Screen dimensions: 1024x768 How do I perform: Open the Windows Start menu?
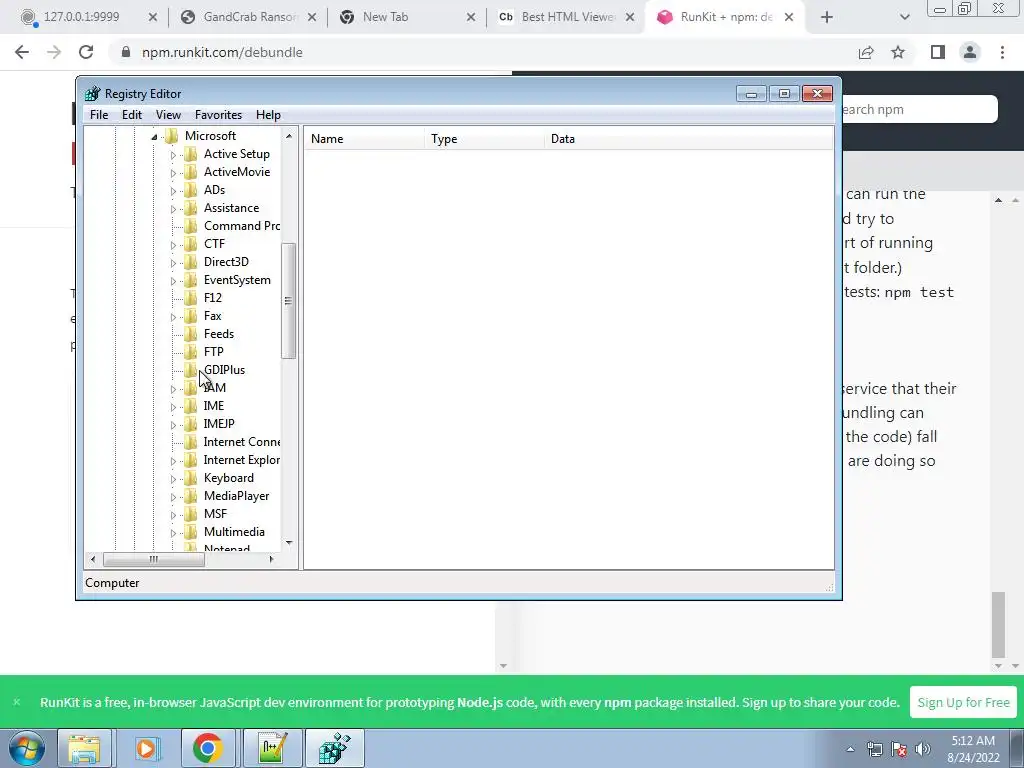[27, 748]
